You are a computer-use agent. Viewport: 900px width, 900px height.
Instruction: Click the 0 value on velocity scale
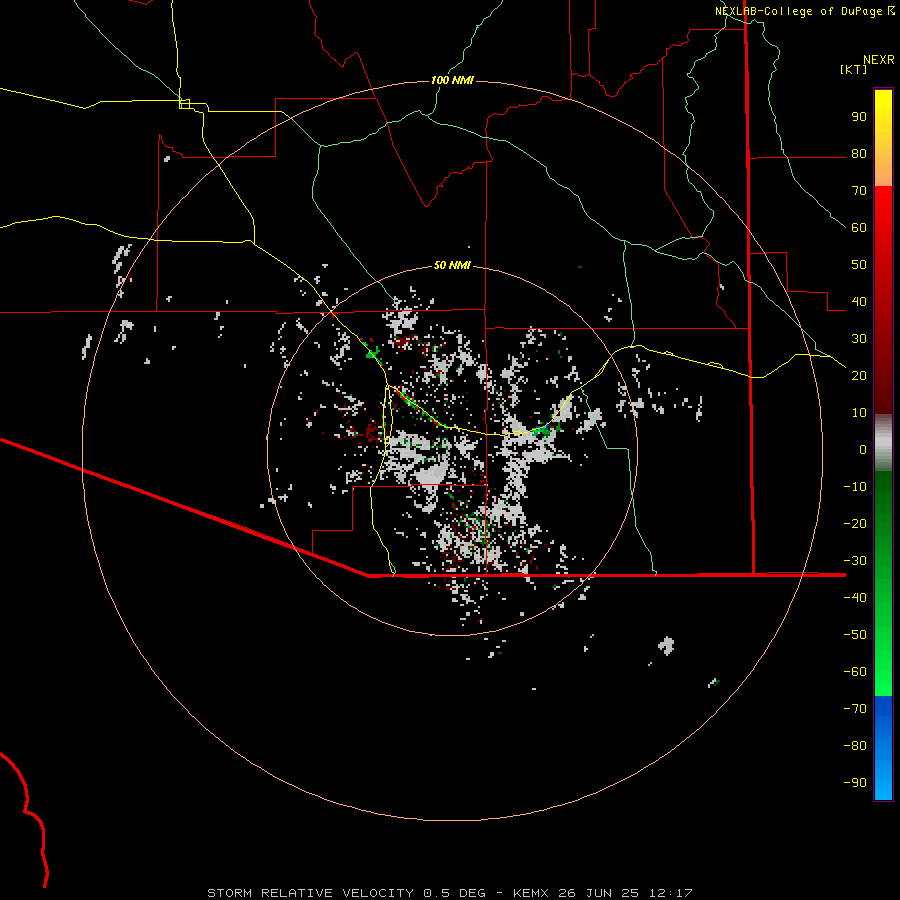(x=863, y=449)
